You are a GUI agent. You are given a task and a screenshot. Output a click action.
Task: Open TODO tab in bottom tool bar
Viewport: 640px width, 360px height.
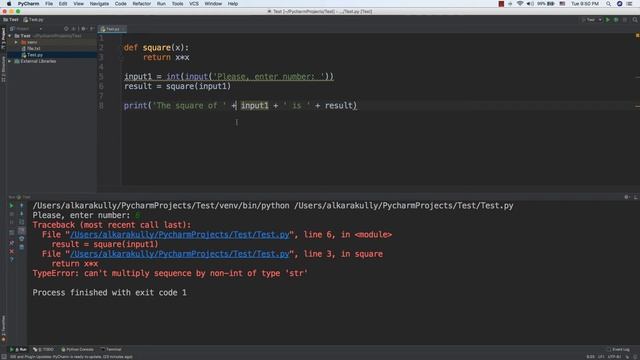click(x=43, y=349)
